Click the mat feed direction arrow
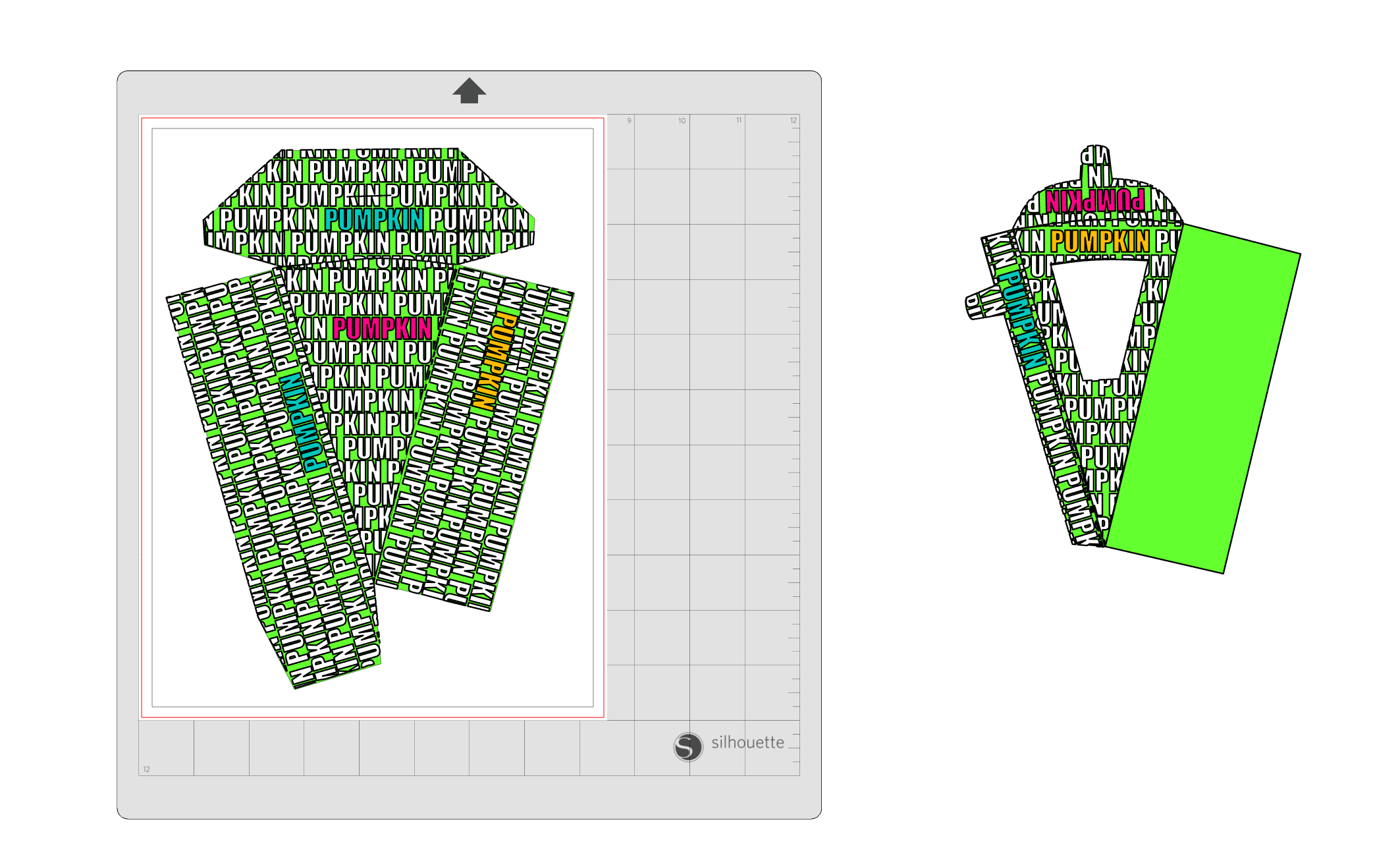Image resolution: width=1400 pixels, height=863 pixels. [469, 91]
